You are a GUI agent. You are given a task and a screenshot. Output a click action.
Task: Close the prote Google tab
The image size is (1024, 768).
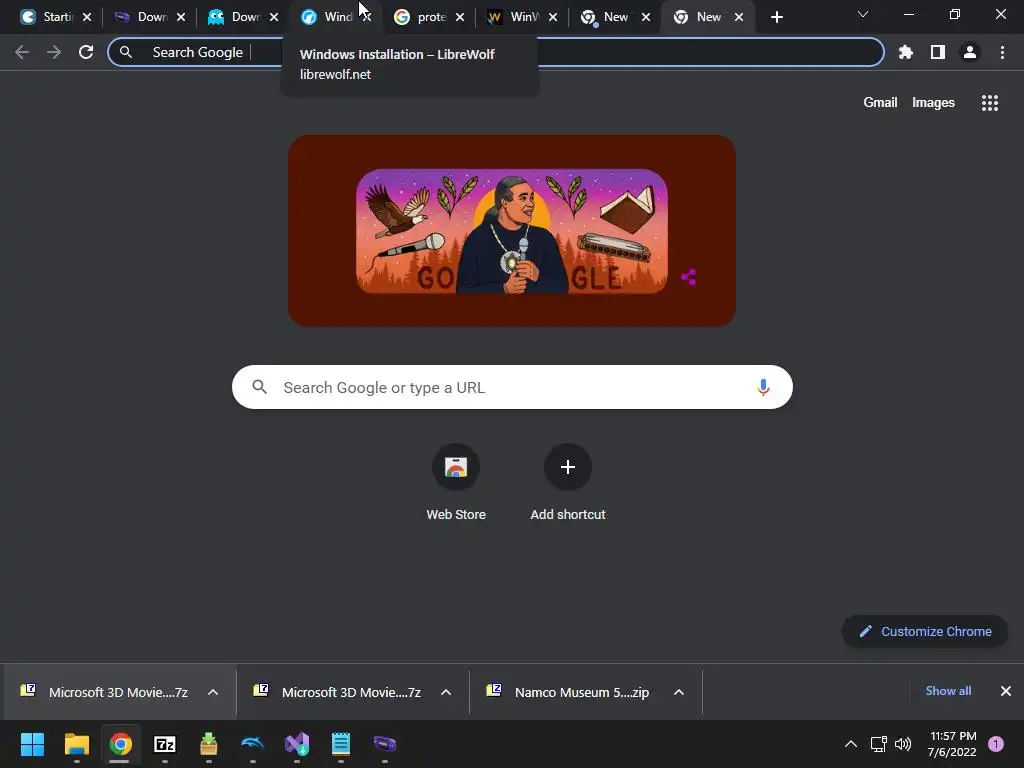(x=460, y=17)
